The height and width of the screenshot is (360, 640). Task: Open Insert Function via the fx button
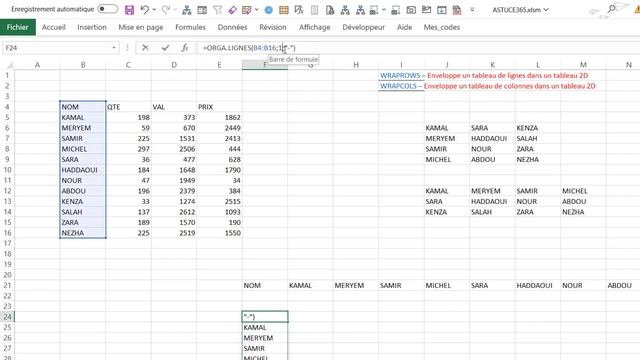(x=184, y=48)
